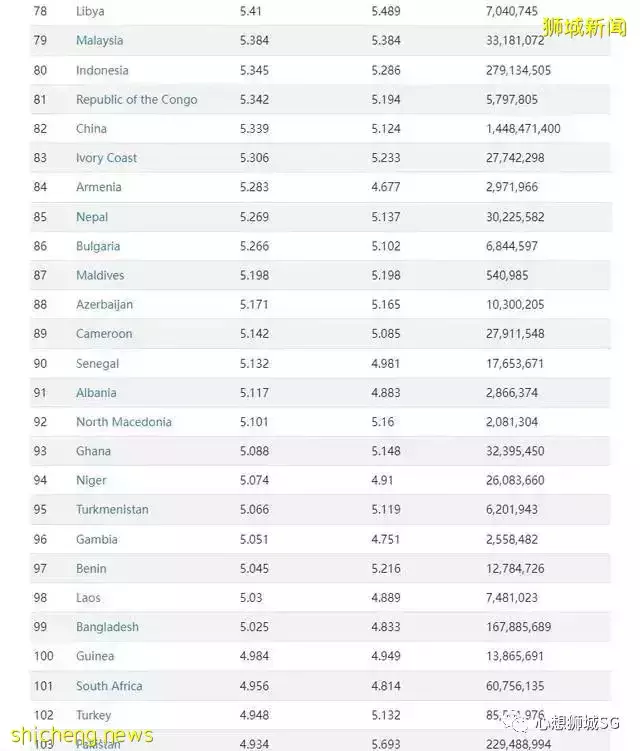Click the shicheng.news watermark text

tap(78, 735)
